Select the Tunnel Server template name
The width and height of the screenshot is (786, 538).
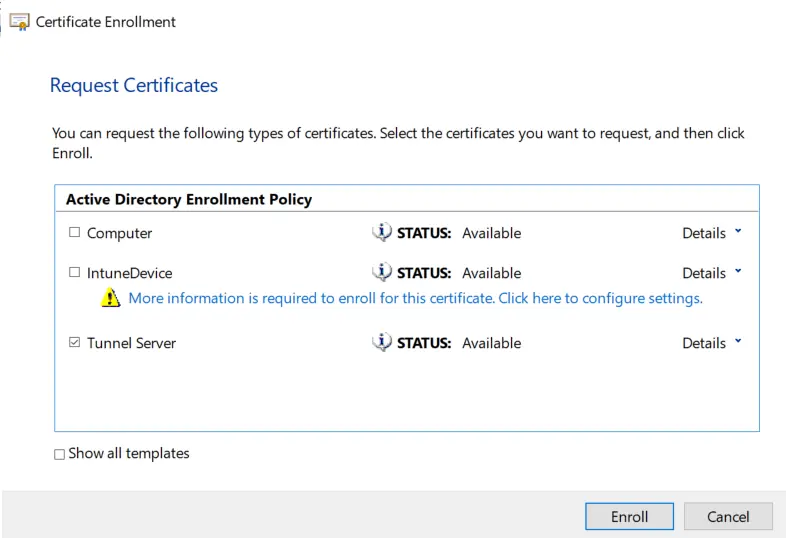tap(131, 343)
